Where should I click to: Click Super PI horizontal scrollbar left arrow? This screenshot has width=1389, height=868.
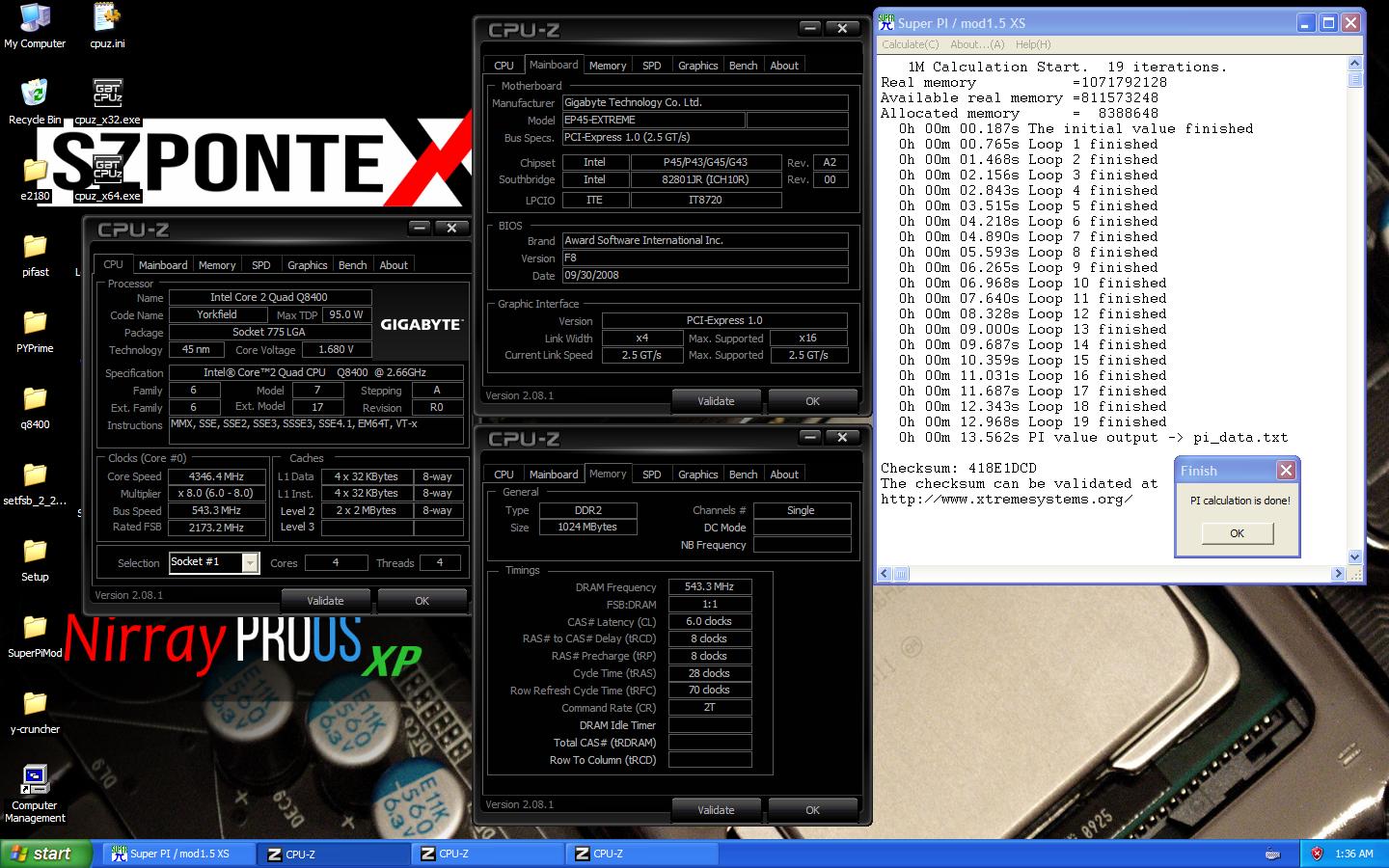point(885,573)
